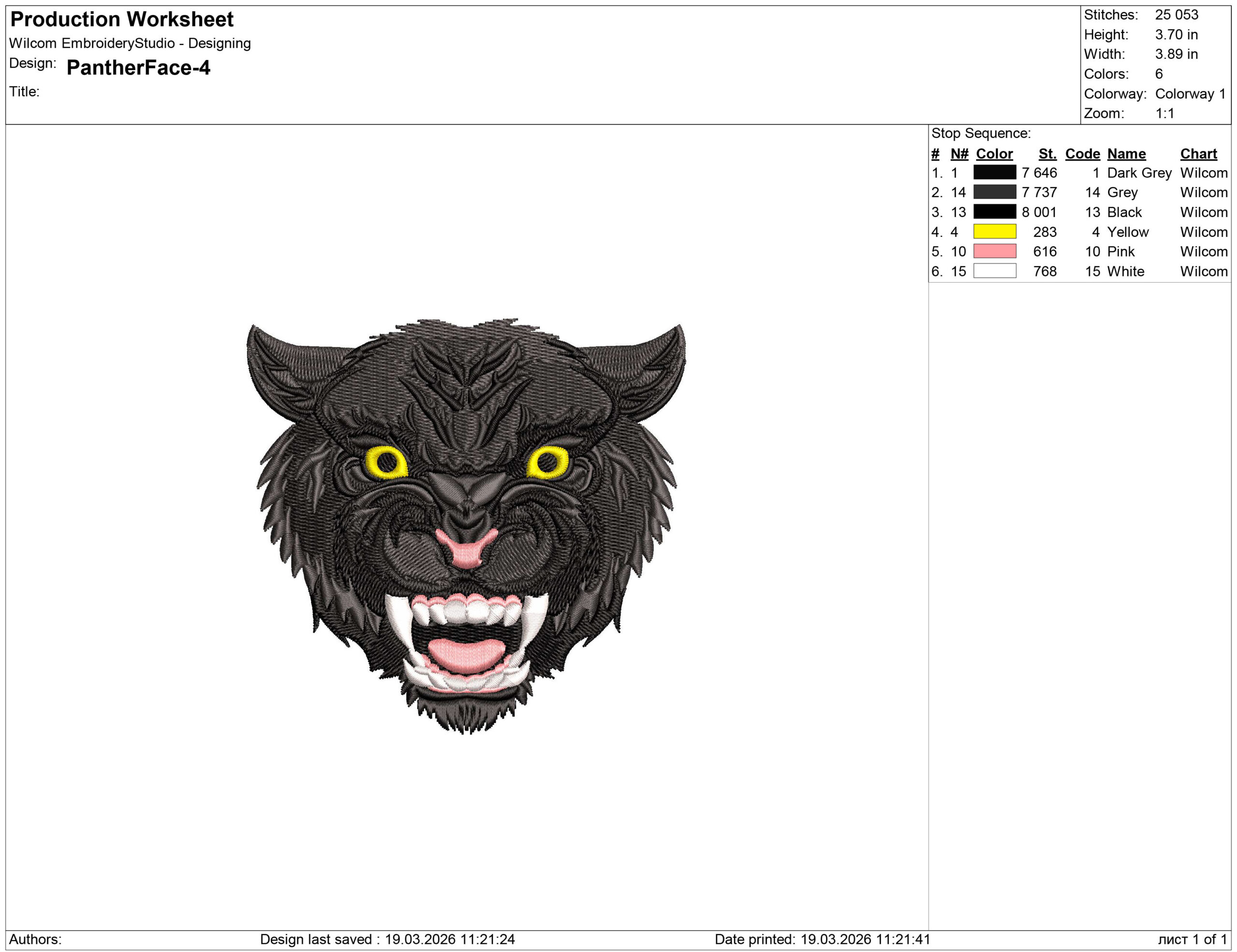Image resolution: width=1237 pixels, height=952 pixels.
Task: Click the St. column header
Action: point(1049,154)
